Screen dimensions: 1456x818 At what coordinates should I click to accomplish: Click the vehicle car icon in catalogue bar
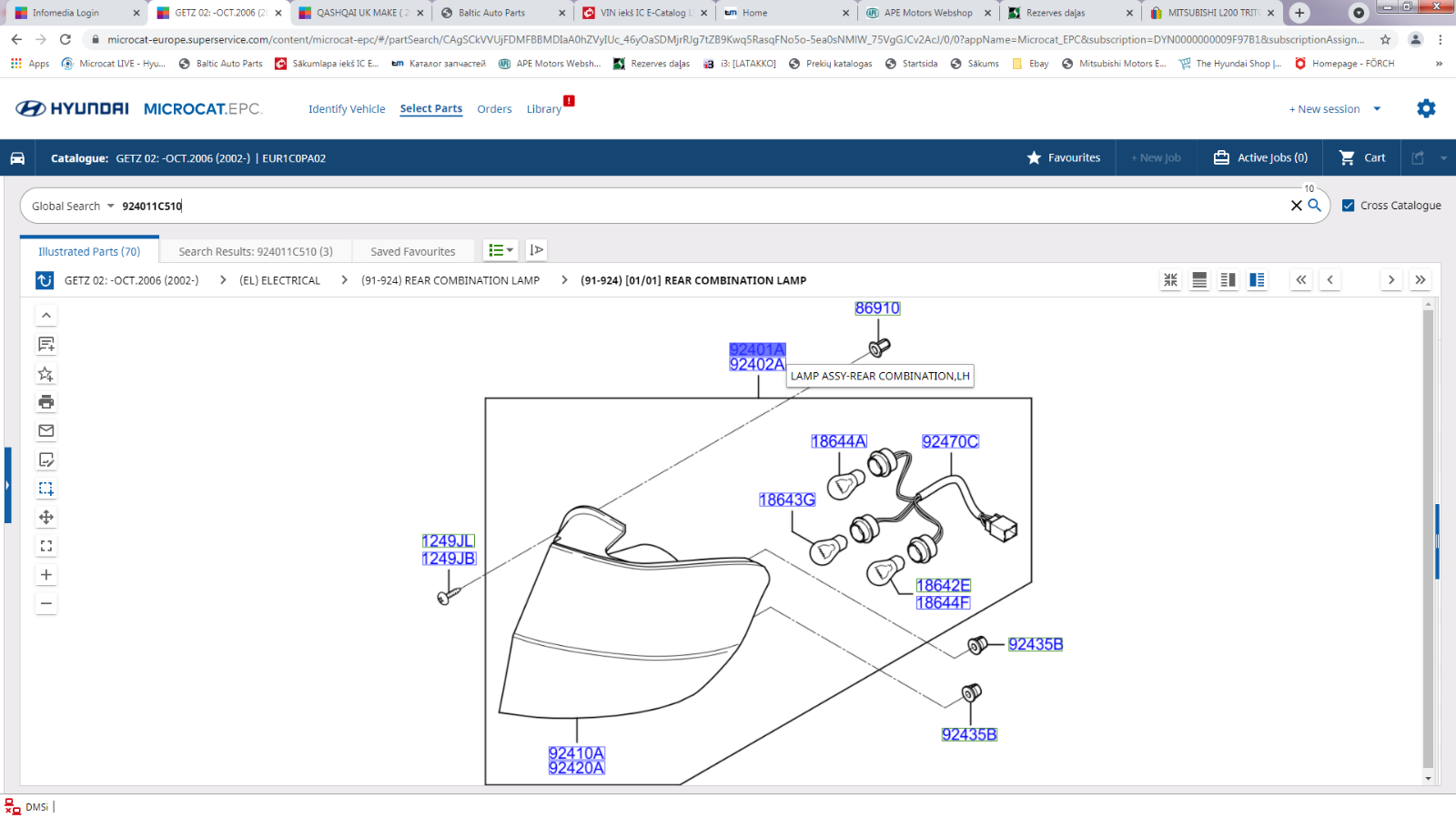tap(17, 157)
